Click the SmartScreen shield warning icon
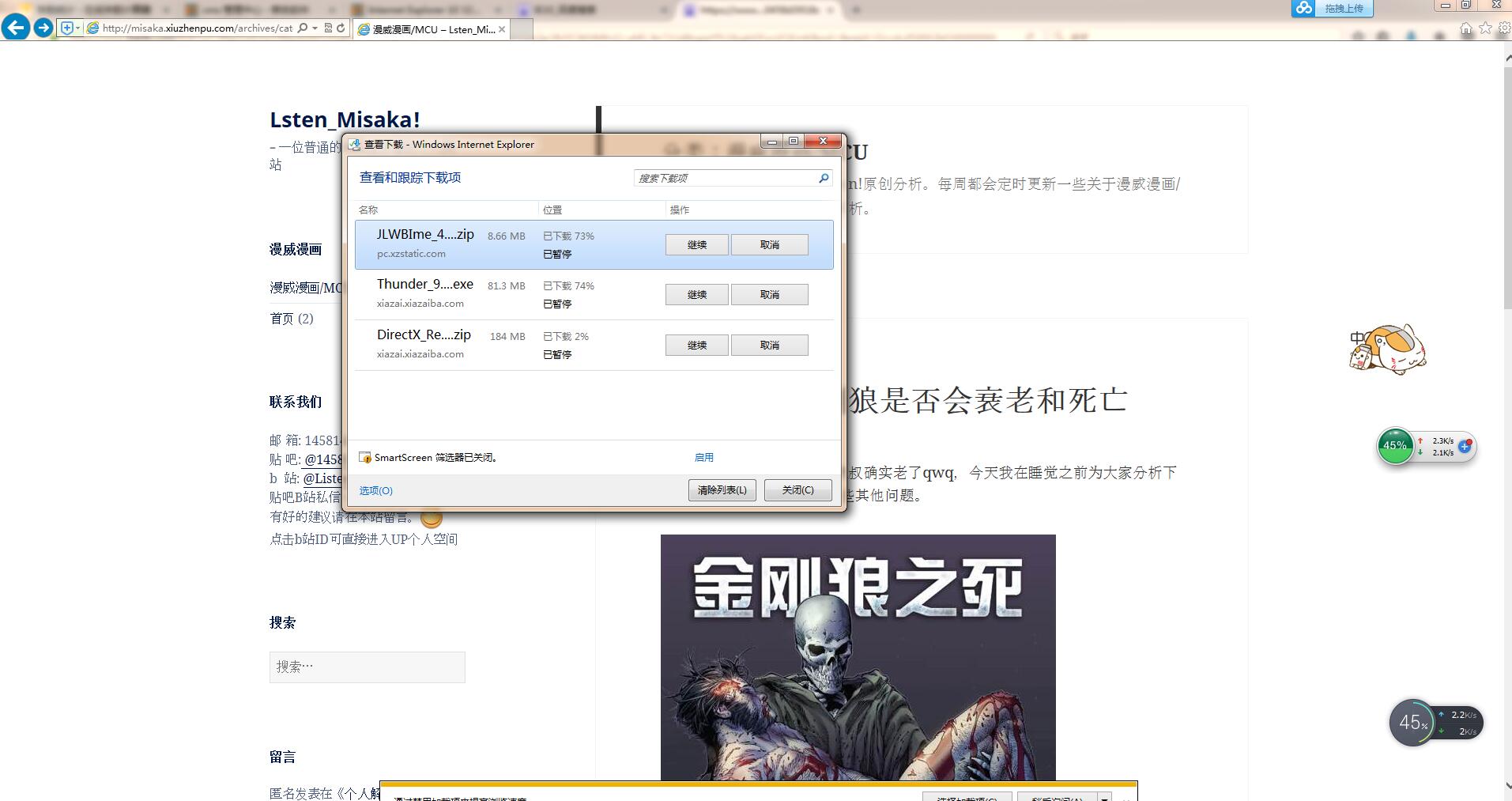The height and width of the screenshot is (801, 1512). (365, 457)
